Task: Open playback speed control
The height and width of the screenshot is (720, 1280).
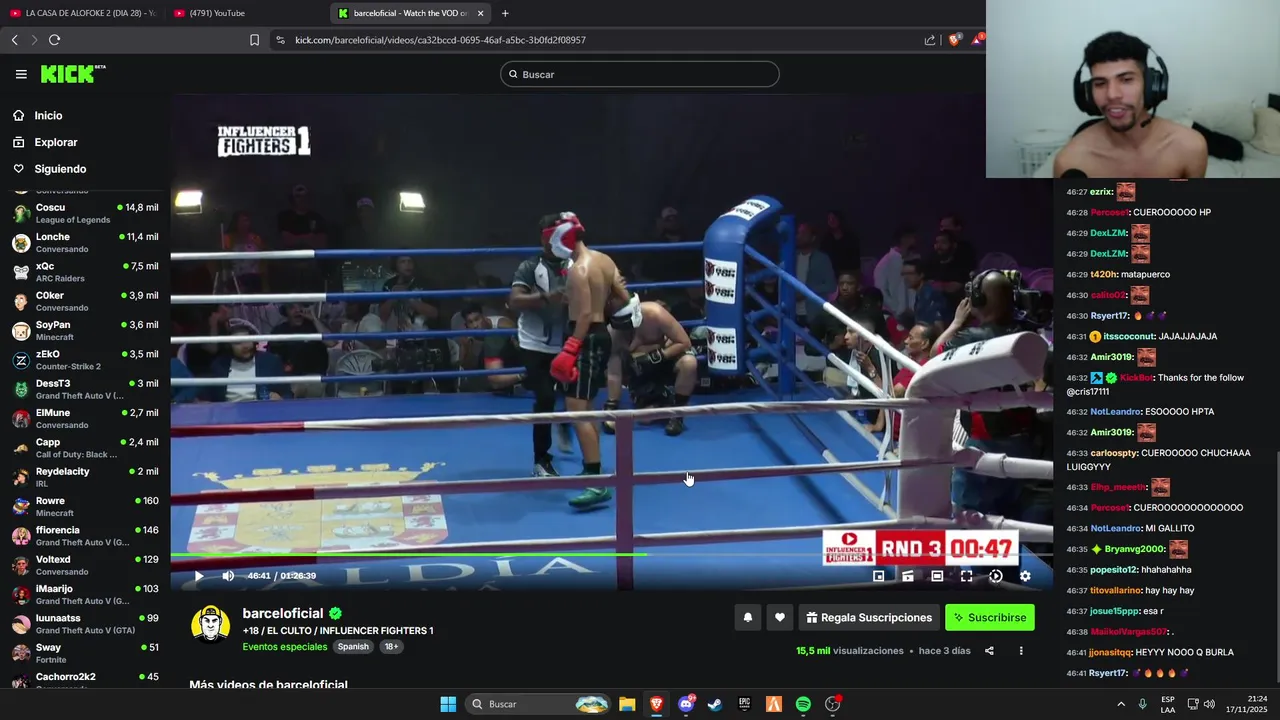Action: point(995,576)
